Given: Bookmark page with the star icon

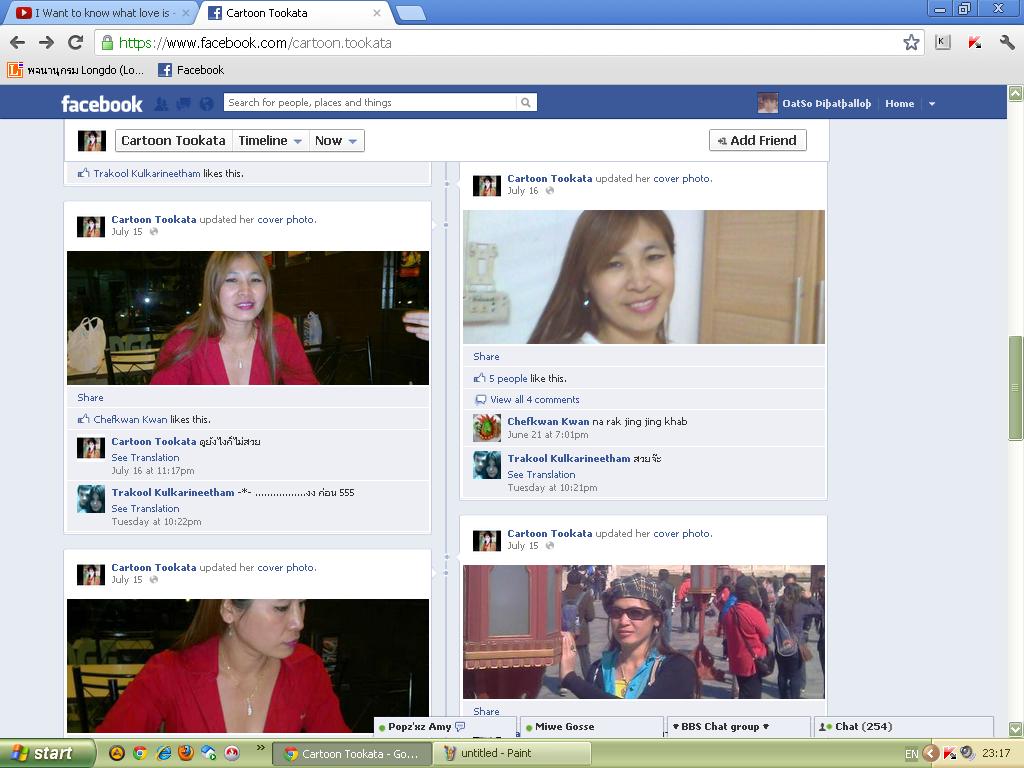Looking at the screenshot, I should (911, 42).
